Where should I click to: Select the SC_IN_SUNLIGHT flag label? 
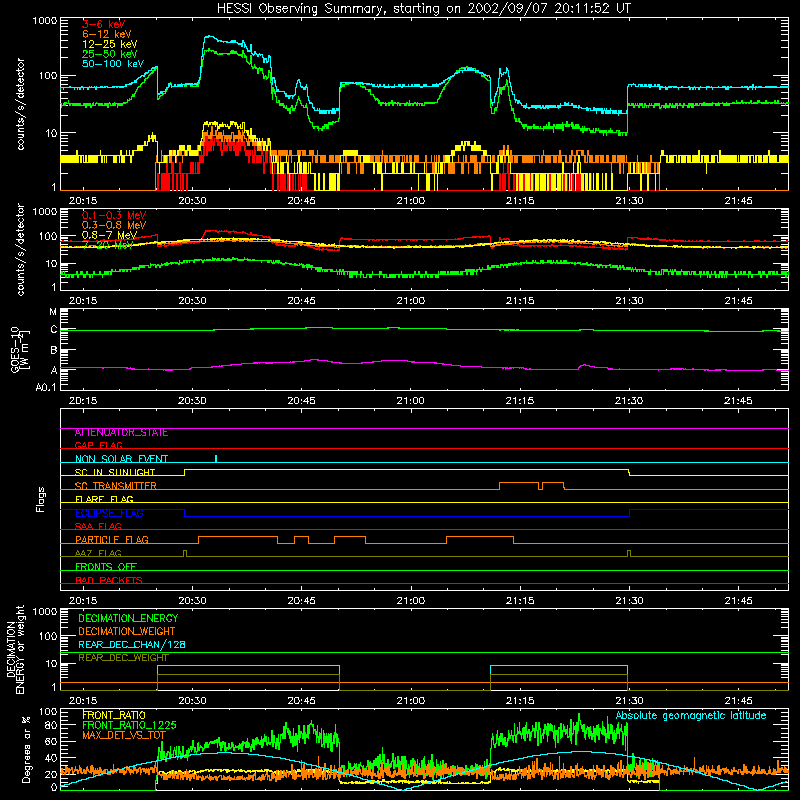click(x=115, y=472)
